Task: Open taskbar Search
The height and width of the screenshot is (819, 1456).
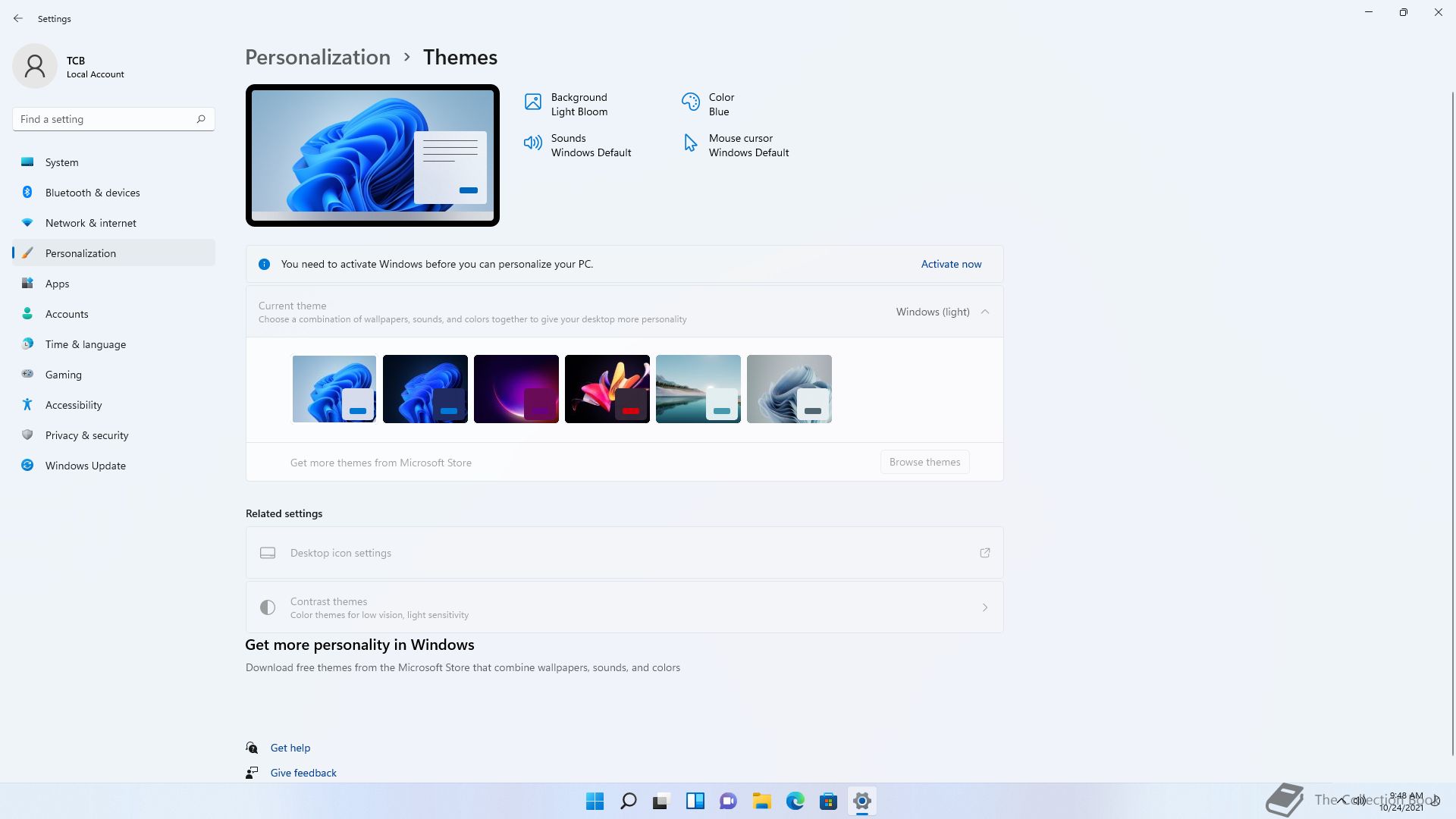Action: click(x=629, y=801)
